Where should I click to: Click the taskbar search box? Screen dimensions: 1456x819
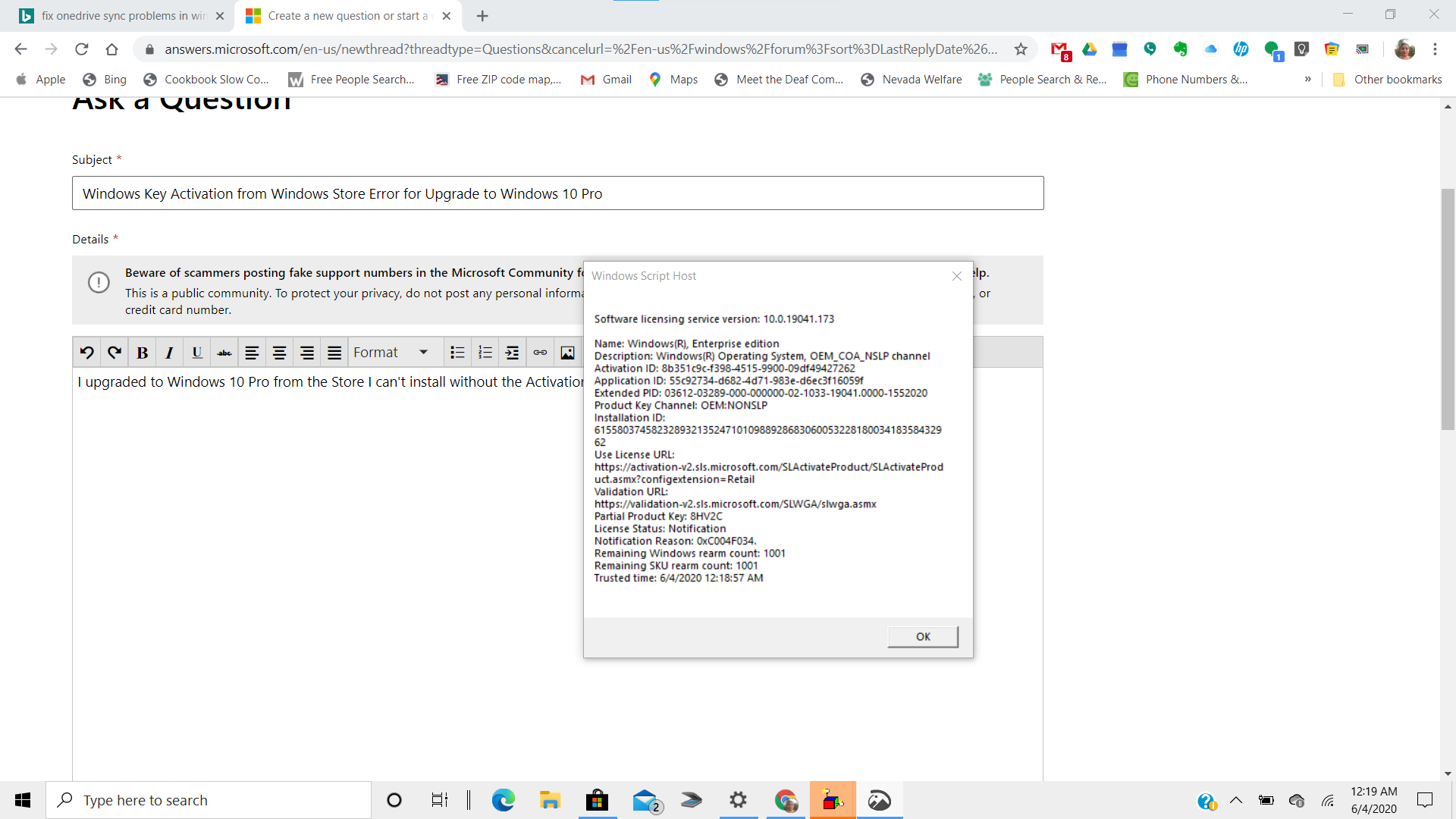pyautogui.click(x=209, y=800)
